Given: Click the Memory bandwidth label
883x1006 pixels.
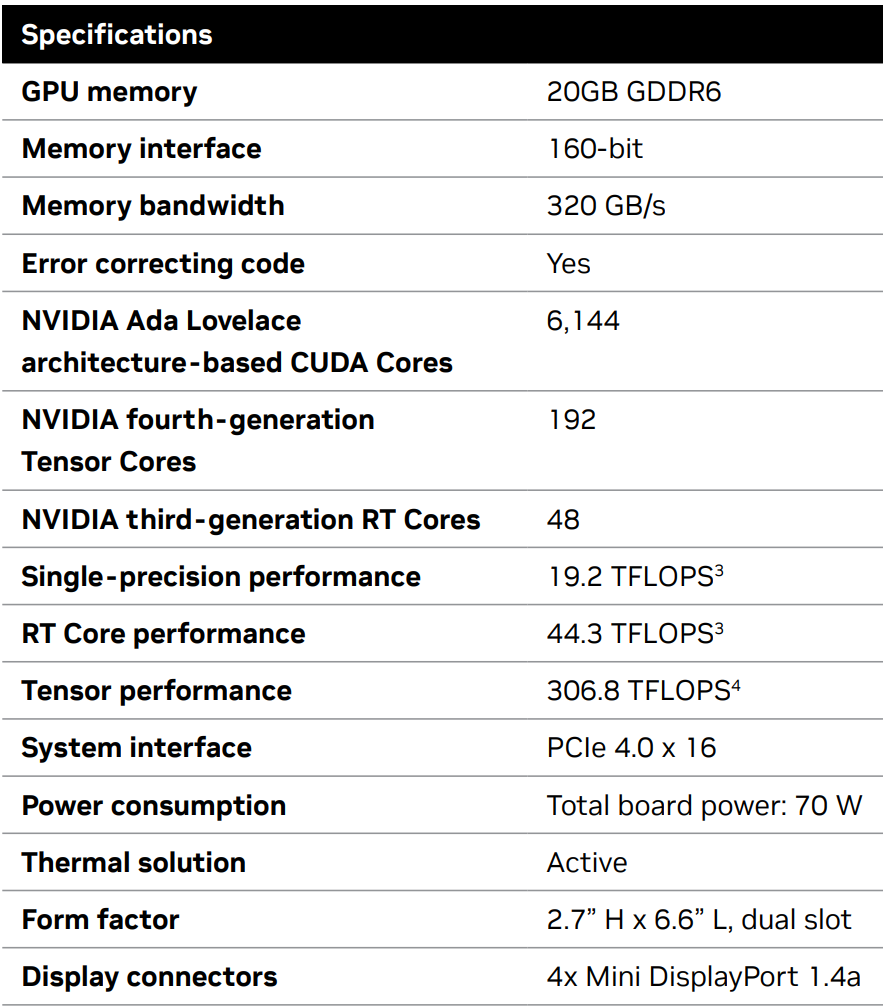Looking at the screenshot, I should 153,206.
